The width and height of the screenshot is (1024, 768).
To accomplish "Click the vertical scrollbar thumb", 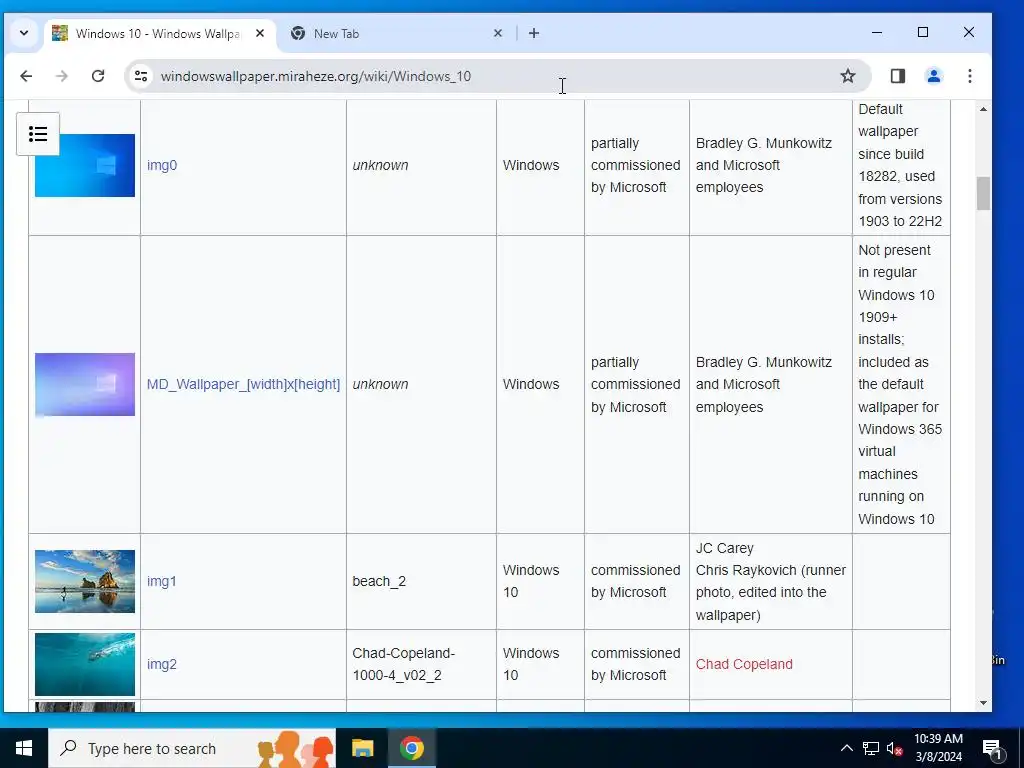I will click(984, 193).
